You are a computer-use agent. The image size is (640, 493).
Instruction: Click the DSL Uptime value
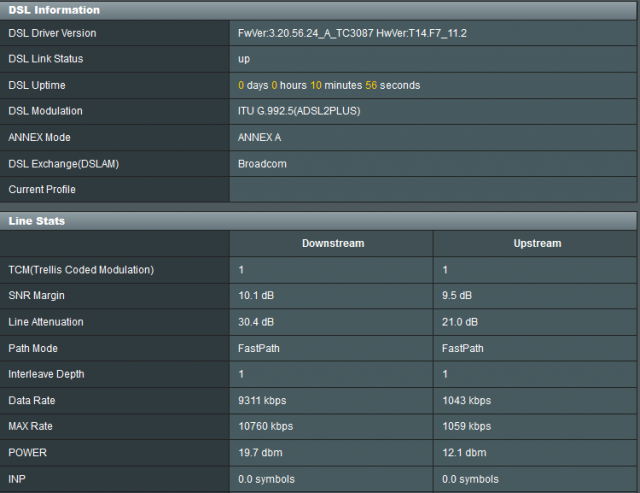(328, 85)
